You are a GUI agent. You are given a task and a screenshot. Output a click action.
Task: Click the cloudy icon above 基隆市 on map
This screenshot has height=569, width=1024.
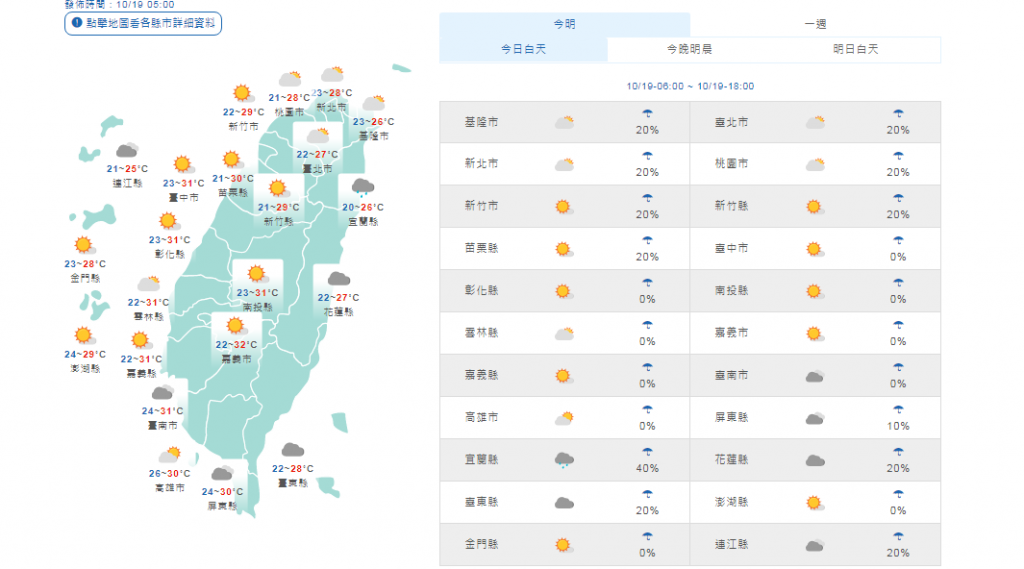click(374, 103)
